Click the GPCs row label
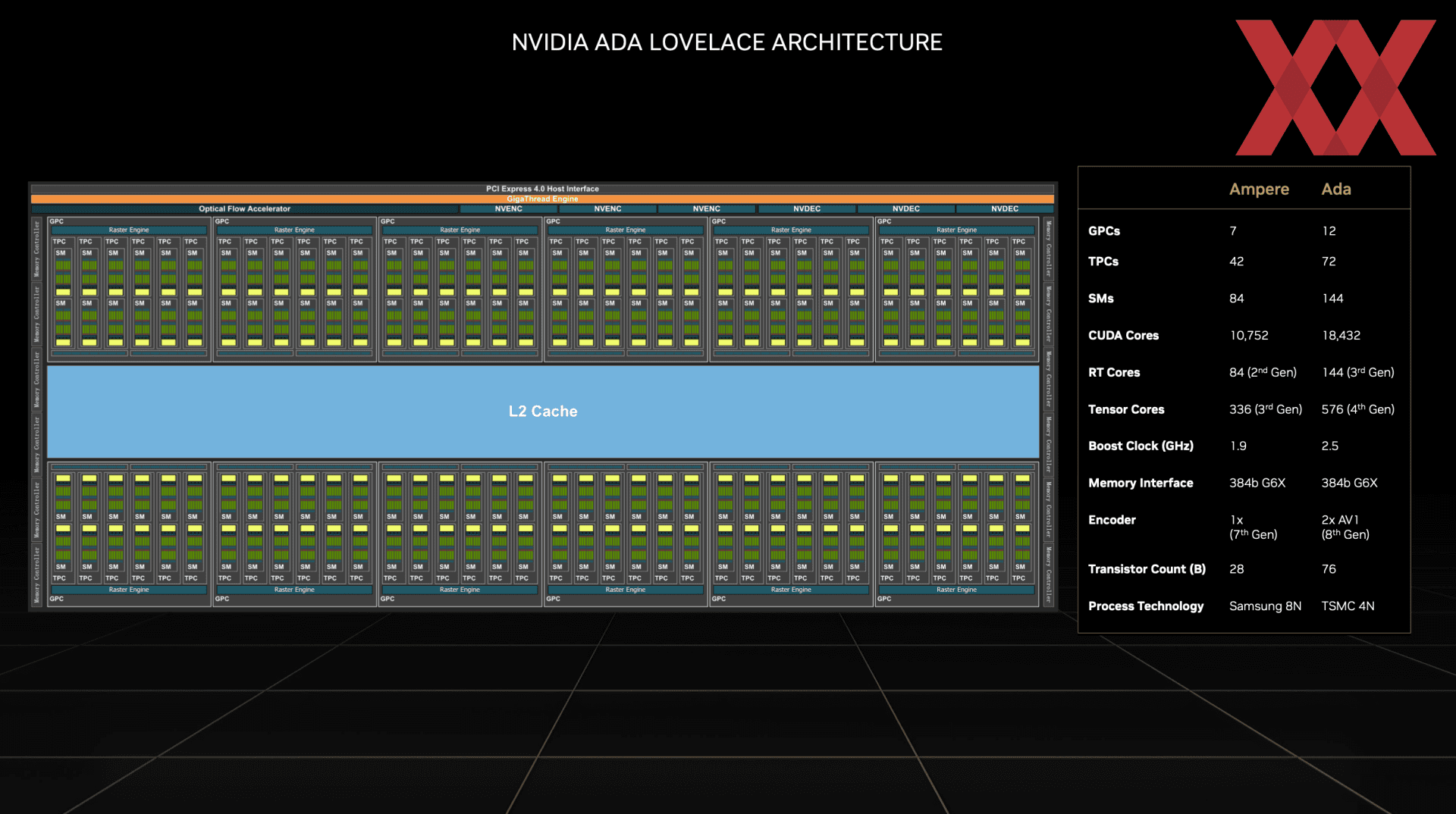The width and height of the screenshot is (1456, 814). (x=1103, y=231)
